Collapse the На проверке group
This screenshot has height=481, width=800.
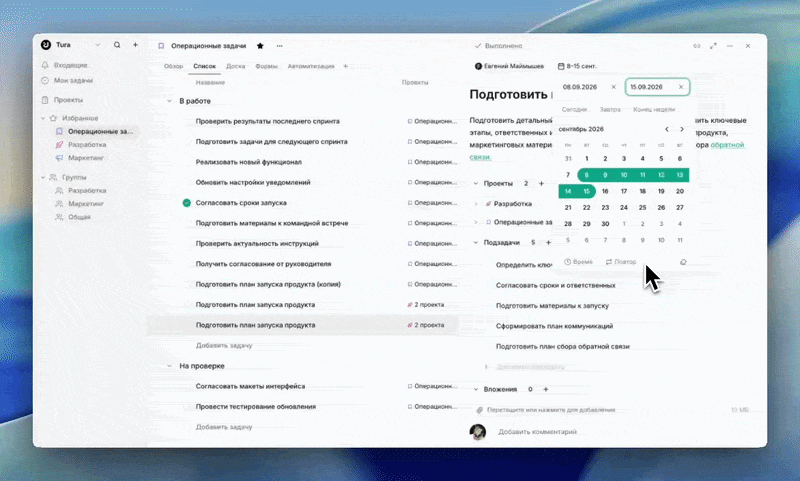point(169,366)
